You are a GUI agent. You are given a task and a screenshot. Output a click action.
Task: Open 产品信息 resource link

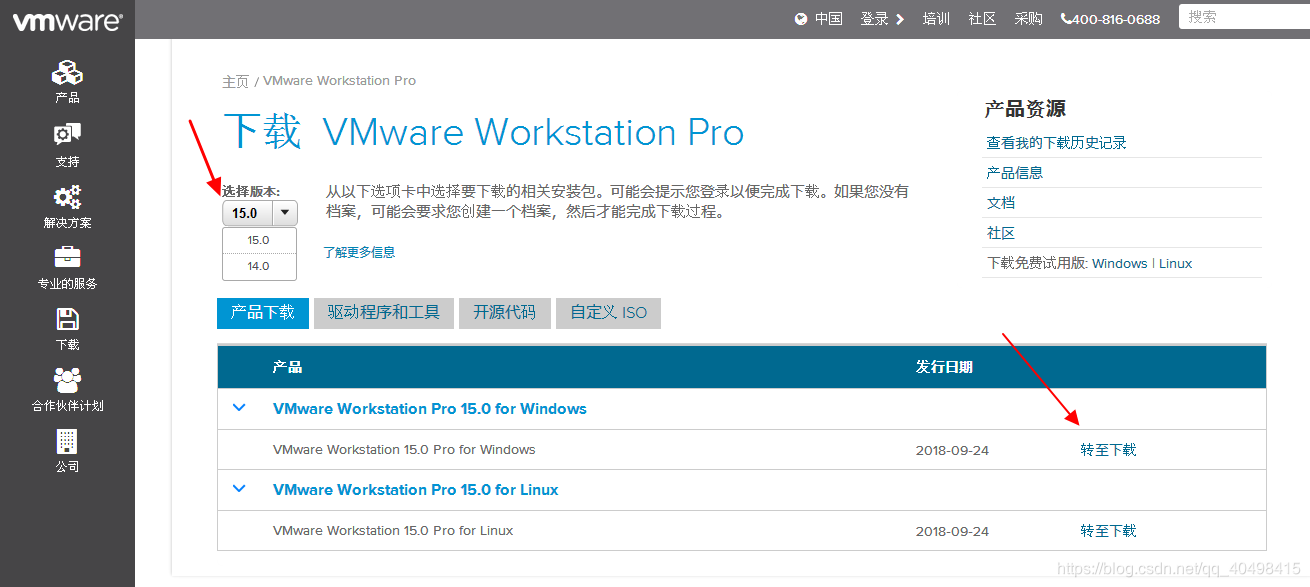(1014, 173)
